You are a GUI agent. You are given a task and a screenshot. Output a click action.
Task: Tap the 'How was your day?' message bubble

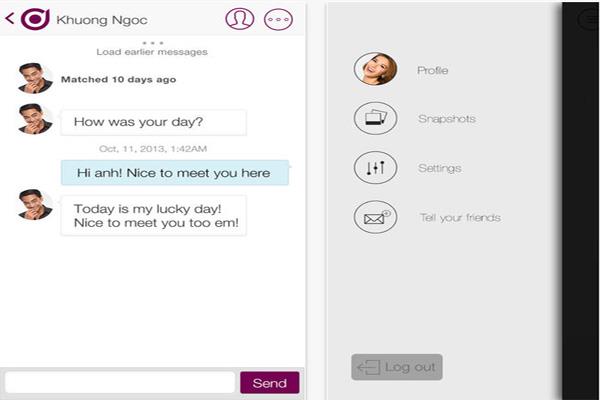(153, 123)
